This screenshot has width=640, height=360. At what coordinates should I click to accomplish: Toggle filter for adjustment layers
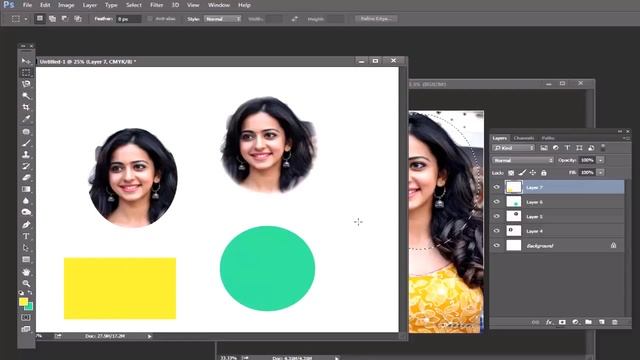pos(556,148)
